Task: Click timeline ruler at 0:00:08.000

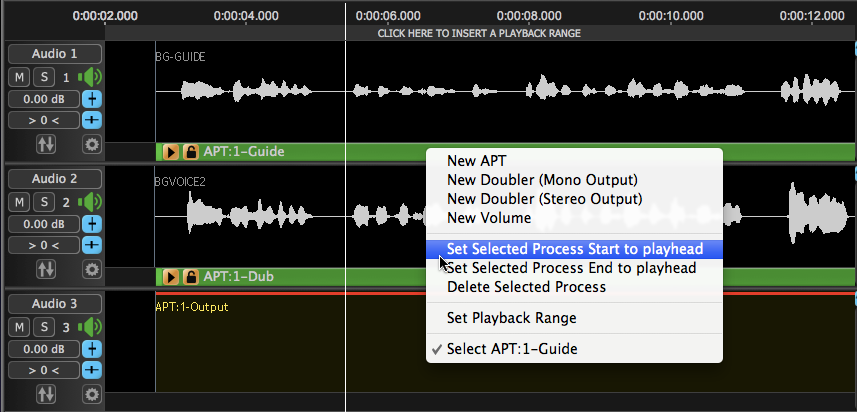Action: pyautogui.click(x=529, y=16)
